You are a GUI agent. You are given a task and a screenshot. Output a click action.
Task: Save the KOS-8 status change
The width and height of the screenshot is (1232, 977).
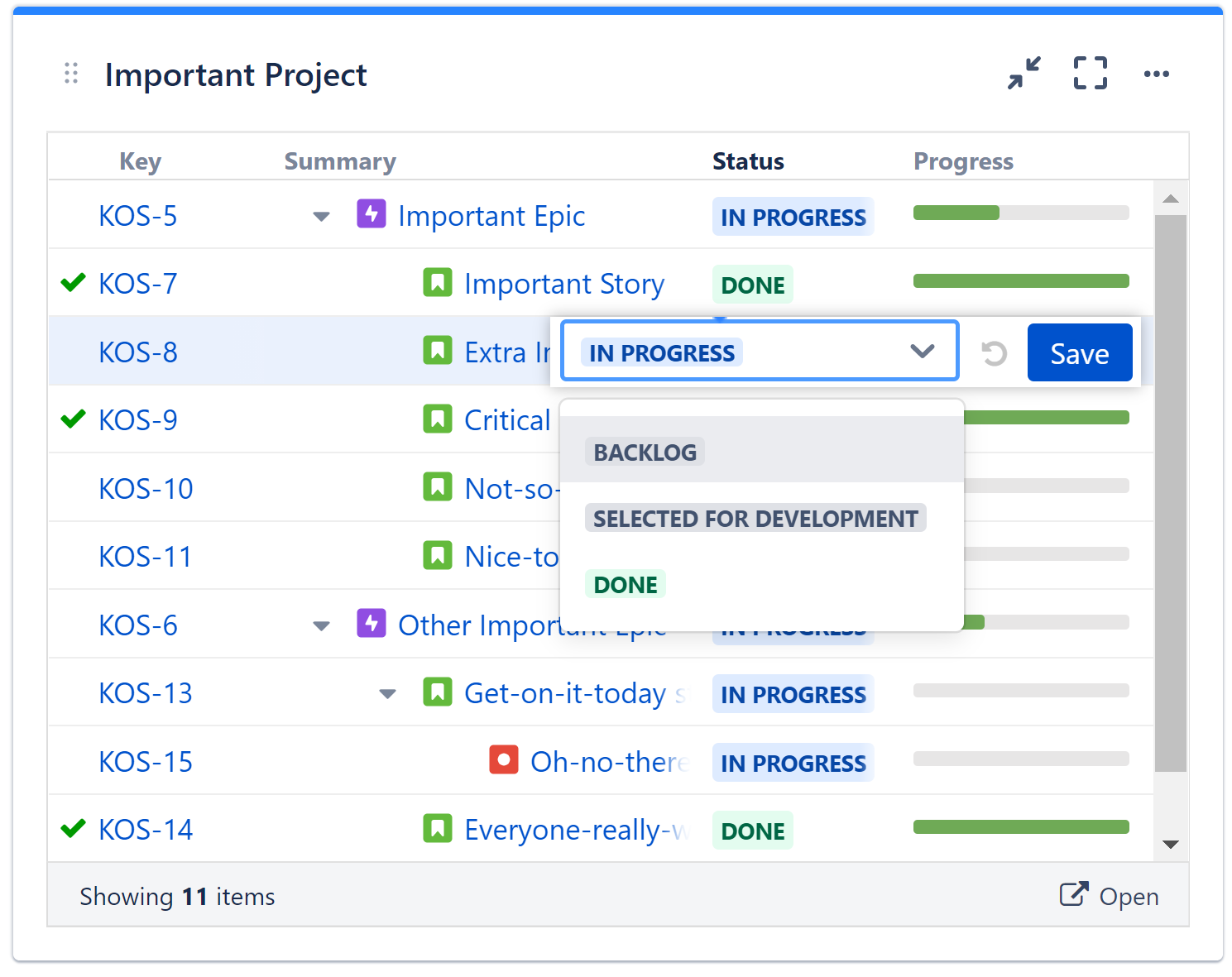(x=1079, y=352)
